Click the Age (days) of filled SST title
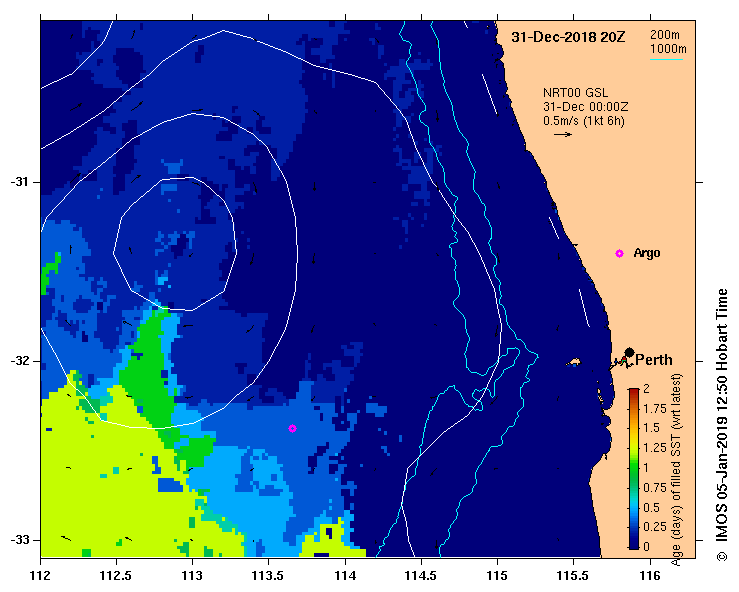This screenshot has height=592, width=739. pos(676,469)
